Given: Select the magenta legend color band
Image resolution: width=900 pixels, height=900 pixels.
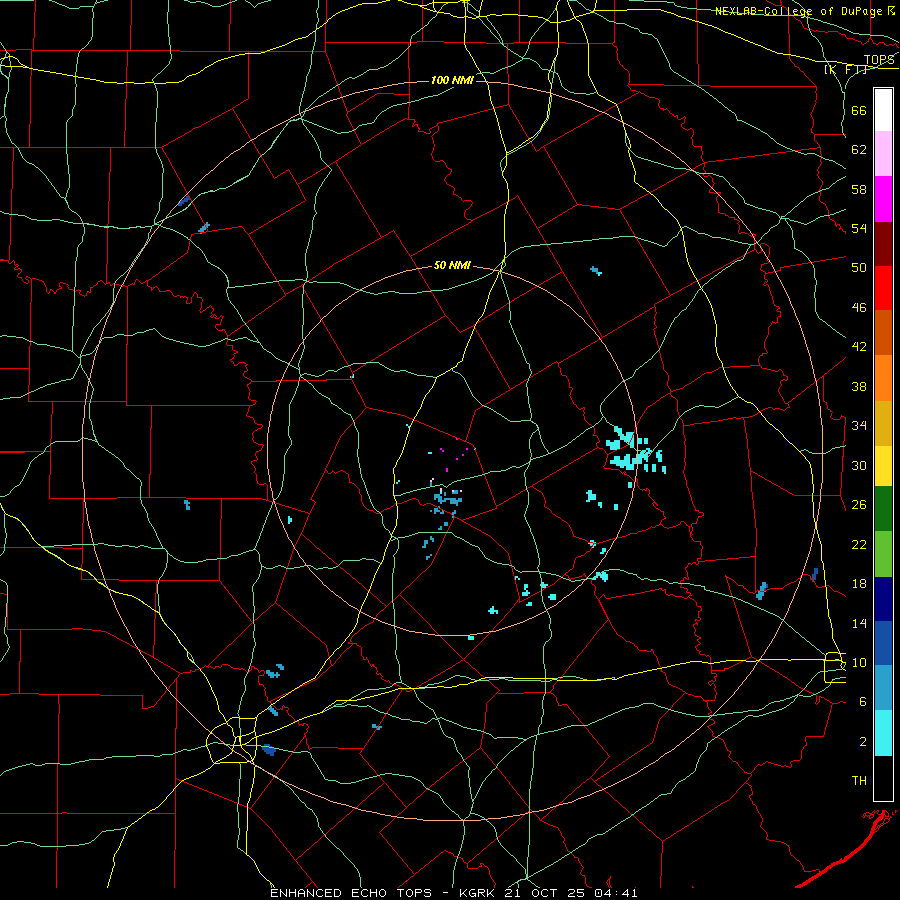Looking at the screenshot, I should [883, 199].
